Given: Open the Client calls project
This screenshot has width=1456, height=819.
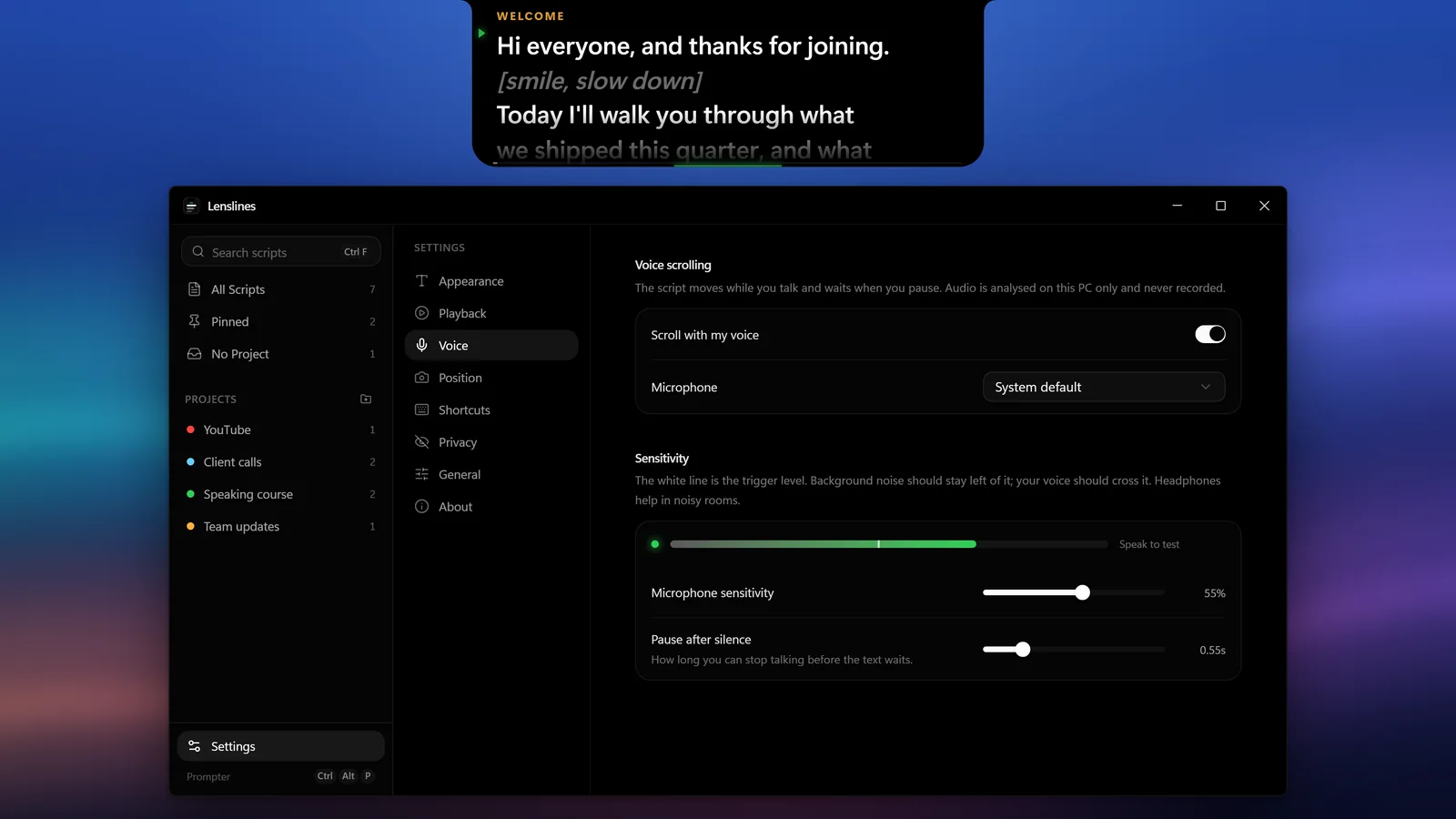Looking at the screenshot, I should coord(281,462).
